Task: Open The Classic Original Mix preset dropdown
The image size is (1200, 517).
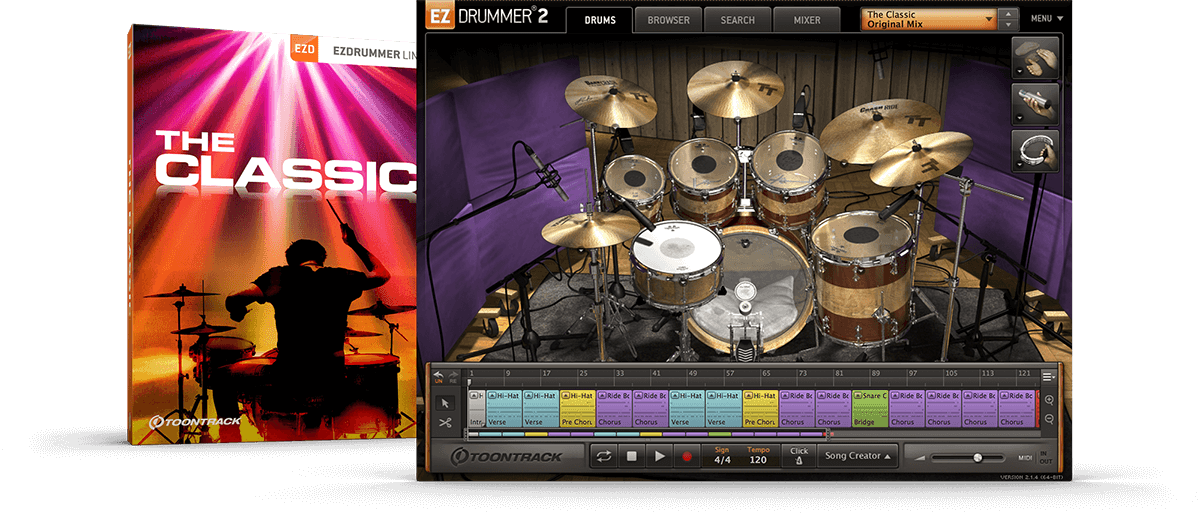Action: click(x=930, y=19)
